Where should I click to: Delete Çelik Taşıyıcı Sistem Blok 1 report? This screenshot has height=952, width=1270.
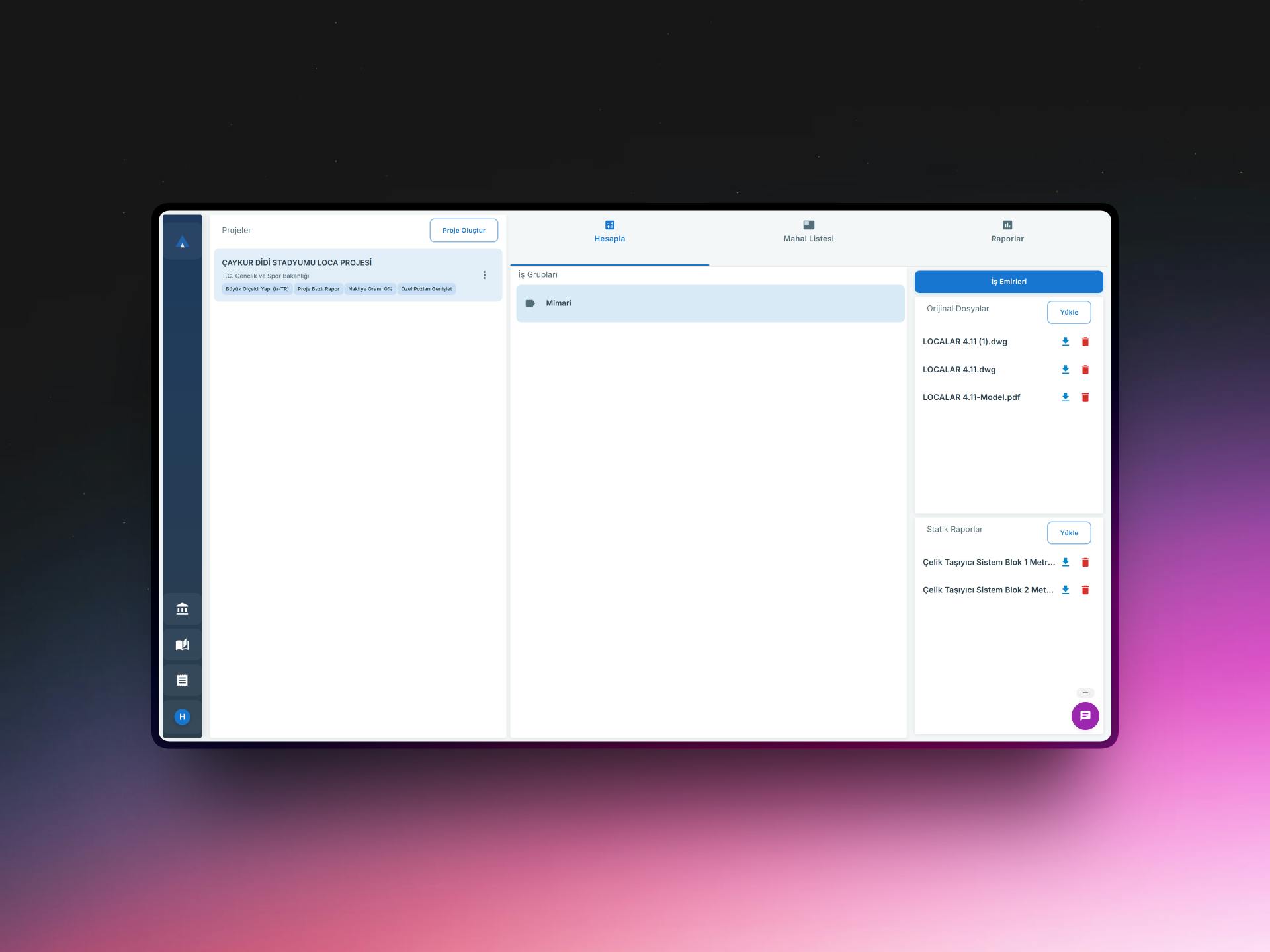coord(1085,562)
